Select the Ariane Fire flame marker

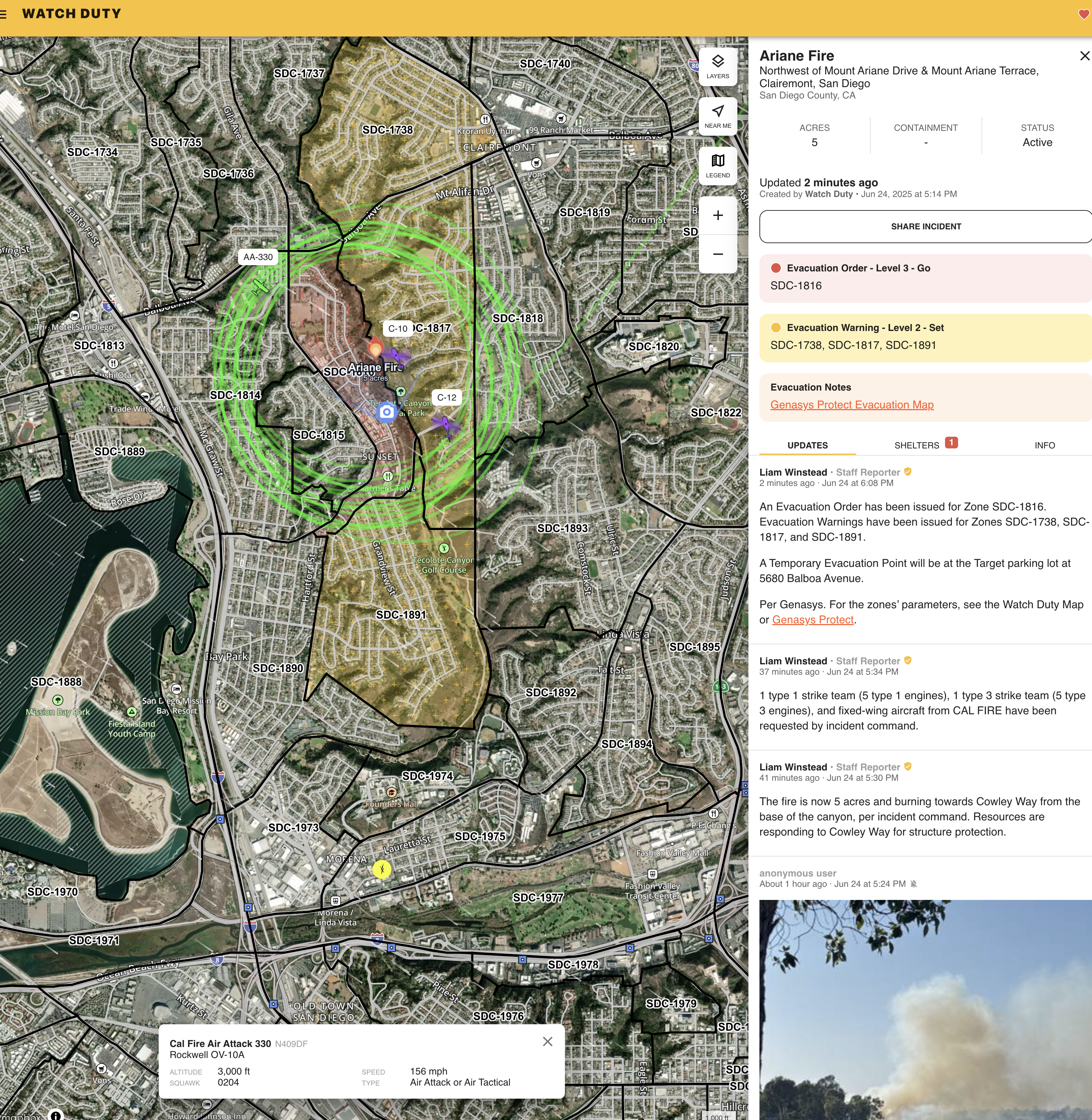click(375, 347)
